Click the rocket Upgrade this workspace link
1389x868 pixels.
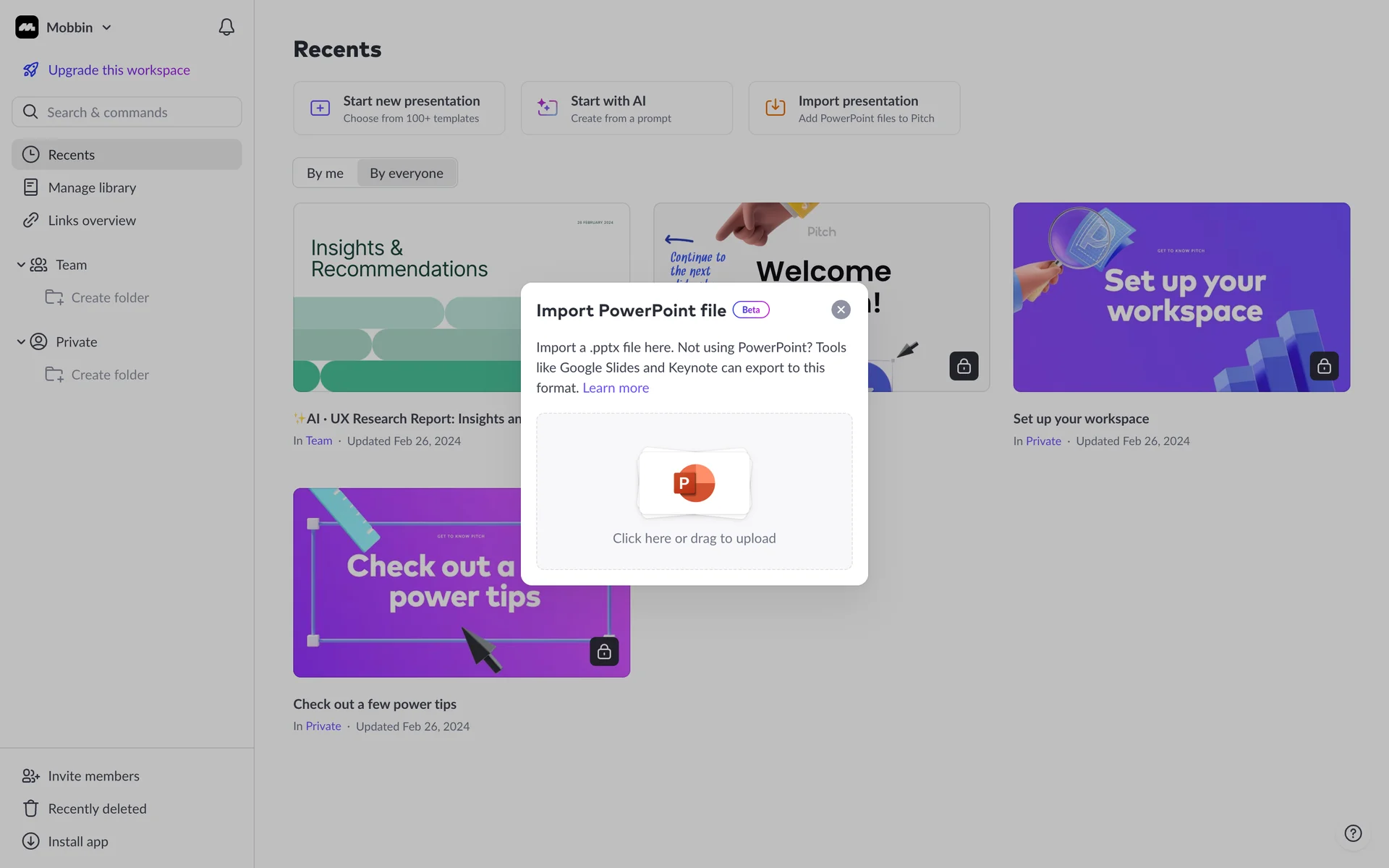[119, 70]
